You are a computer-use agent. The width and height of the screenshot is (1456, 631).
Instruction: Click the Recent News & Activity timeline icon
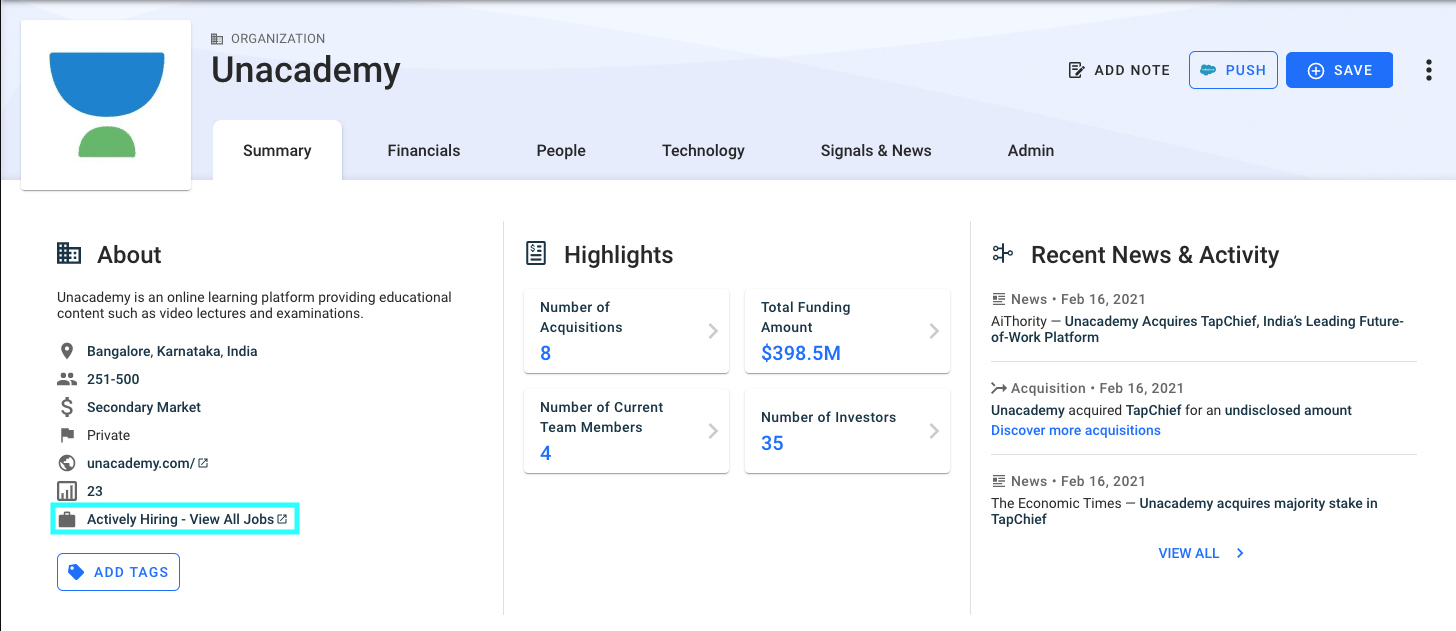point(1003,254)
